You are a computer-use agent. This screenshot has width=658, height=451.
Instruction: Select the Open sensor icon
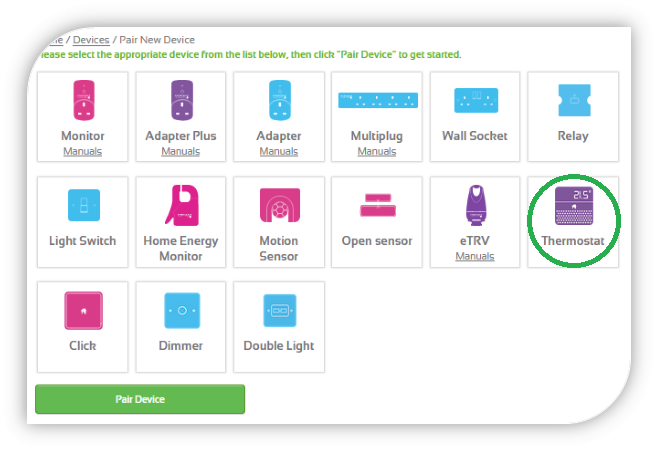[378, 205]
